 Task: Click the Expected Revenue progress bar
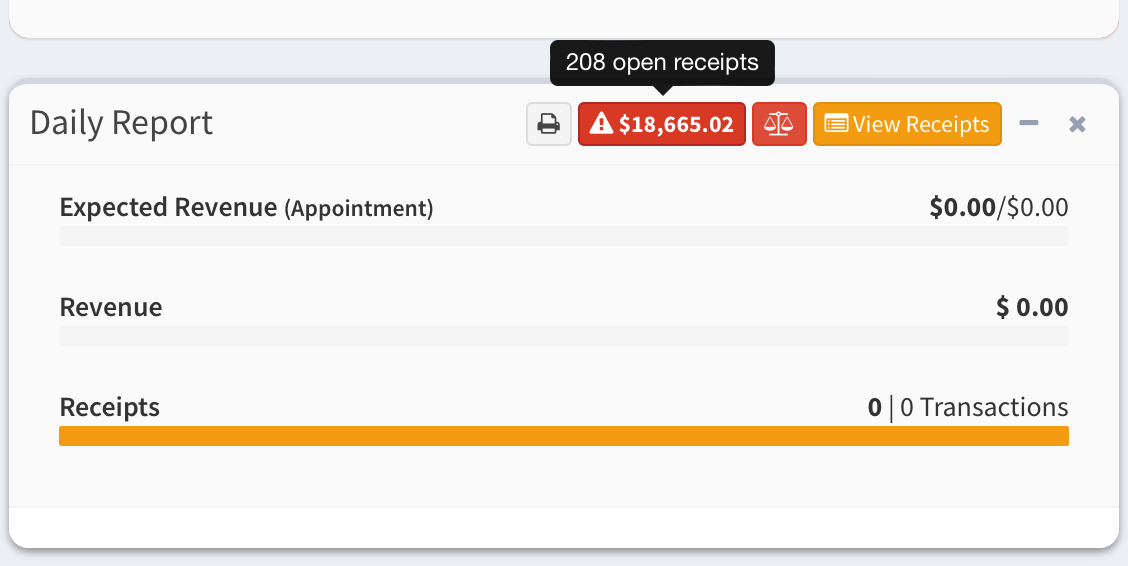click(x=564, y=236)
